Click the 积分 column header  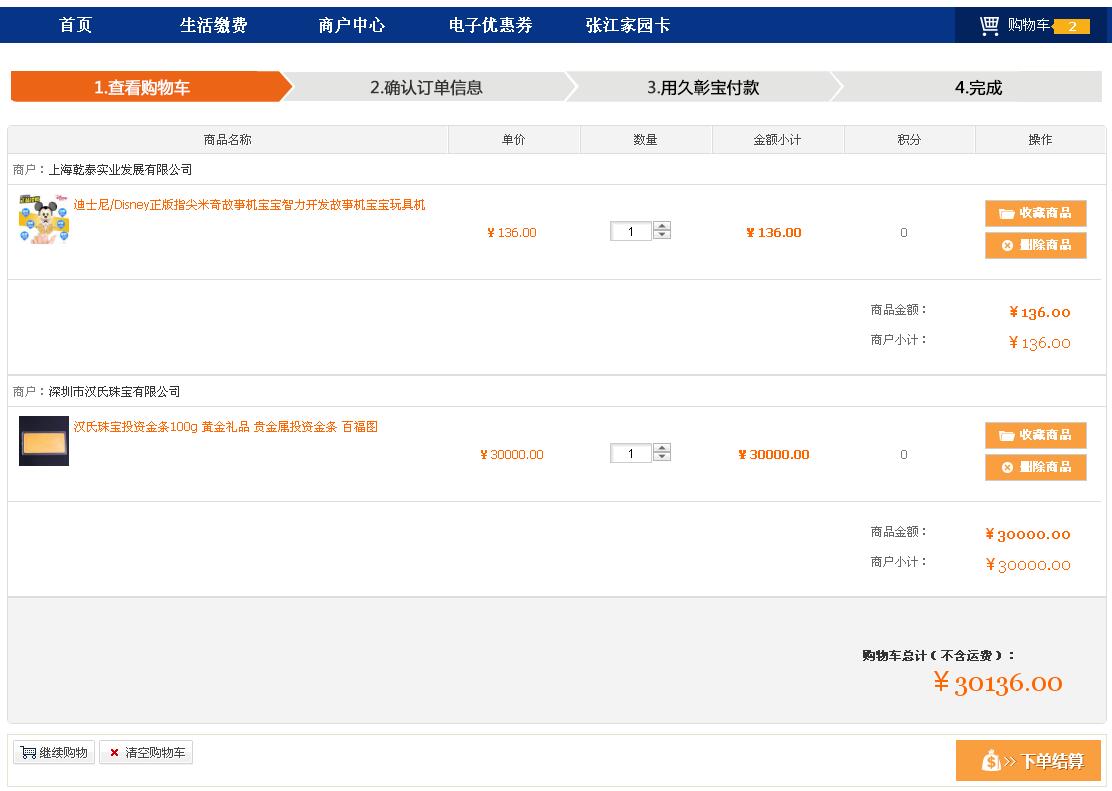[x=909, y=140]
